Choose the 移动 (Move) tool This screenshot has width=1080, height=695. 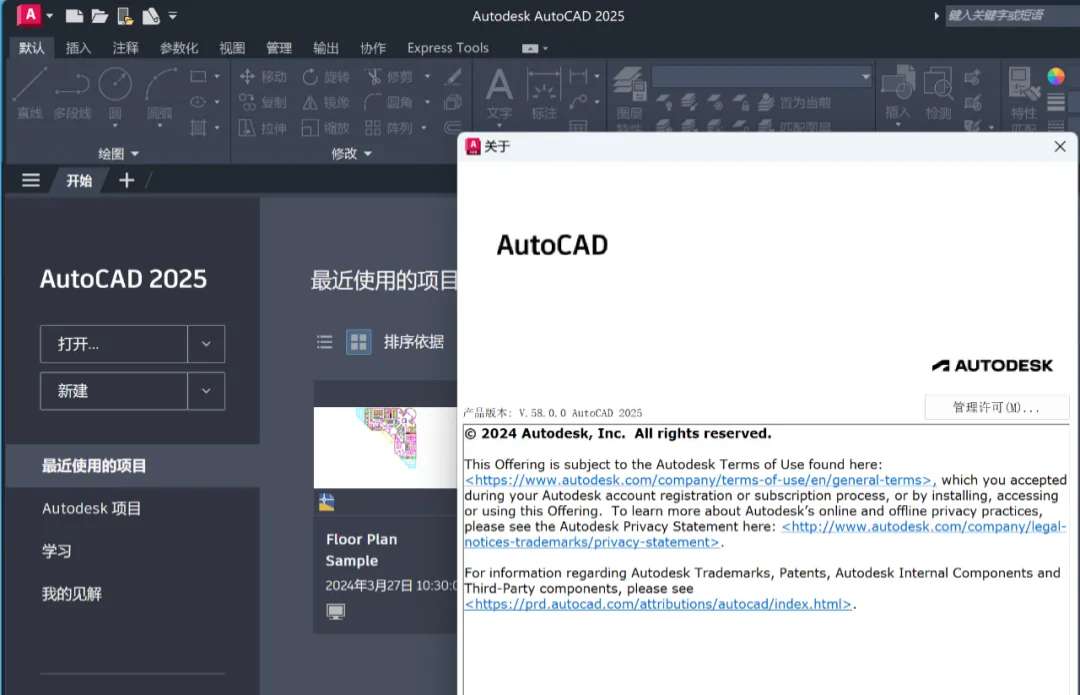(x=263, y=76)
